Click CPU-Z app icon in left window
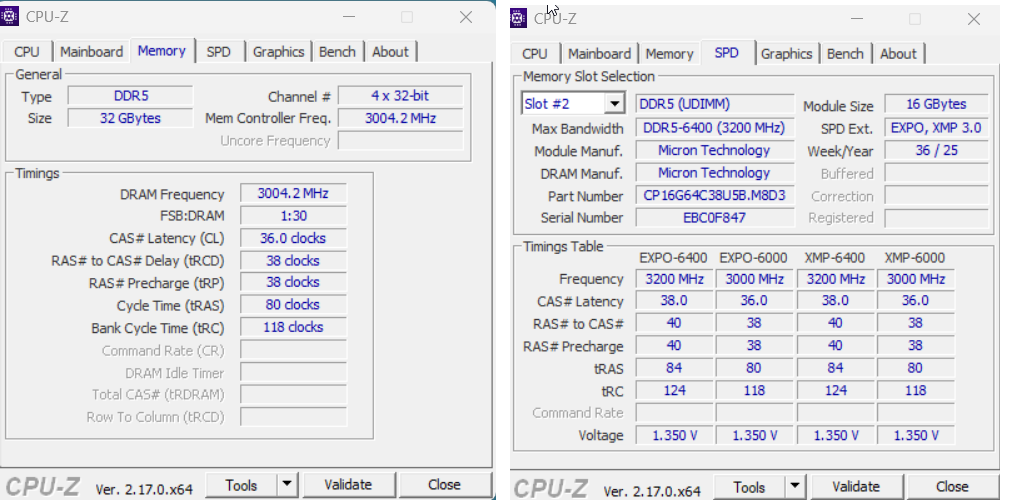Viewport: 1027px width, 500px height. tap(10, 16)
